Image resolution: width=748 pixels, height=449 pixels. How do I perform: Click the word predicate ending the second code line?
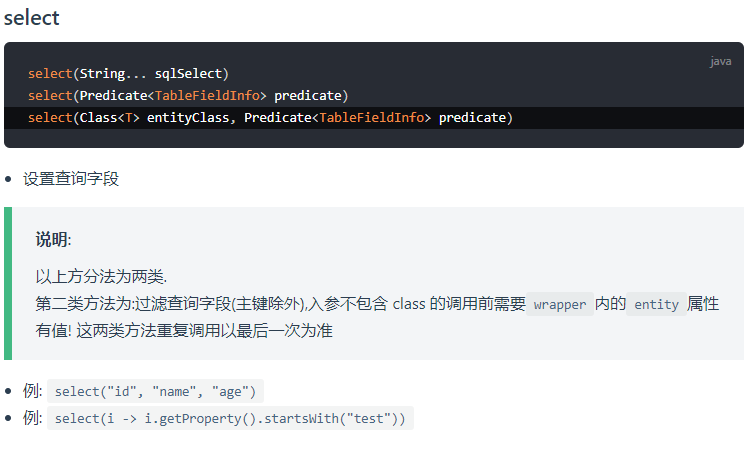tap(310, 95)
